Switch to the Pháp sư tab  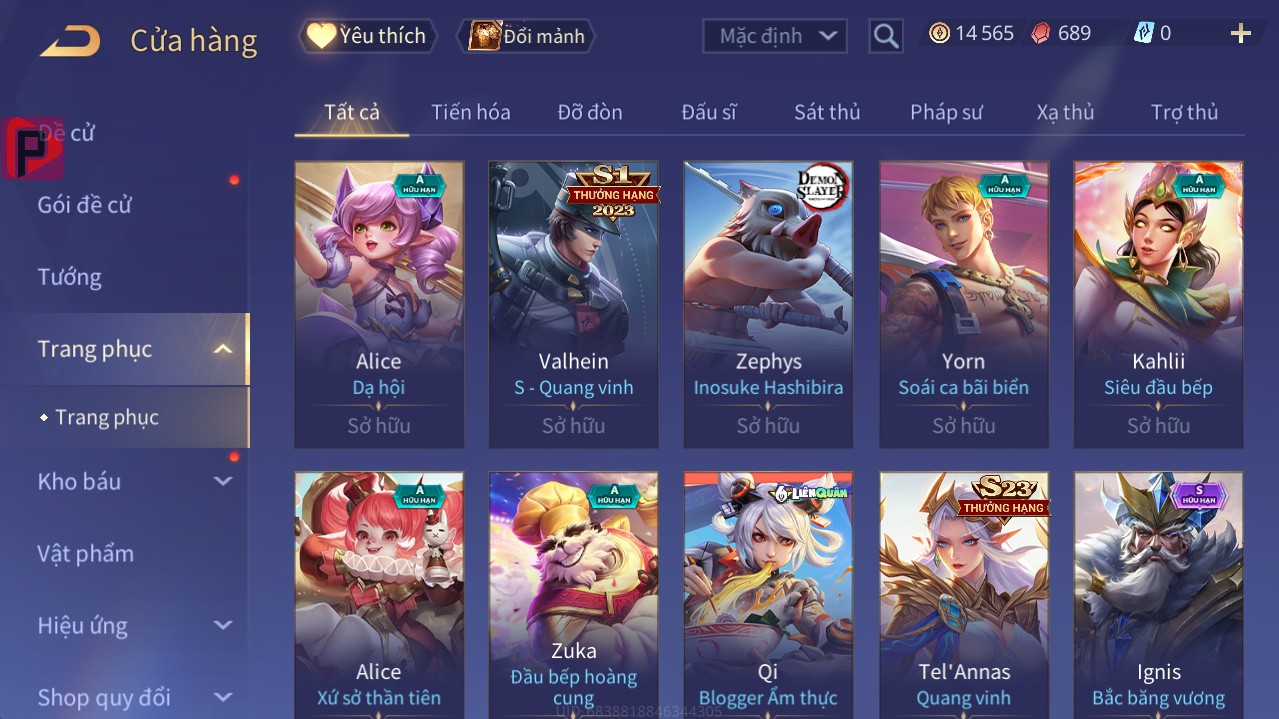(946, 112)
